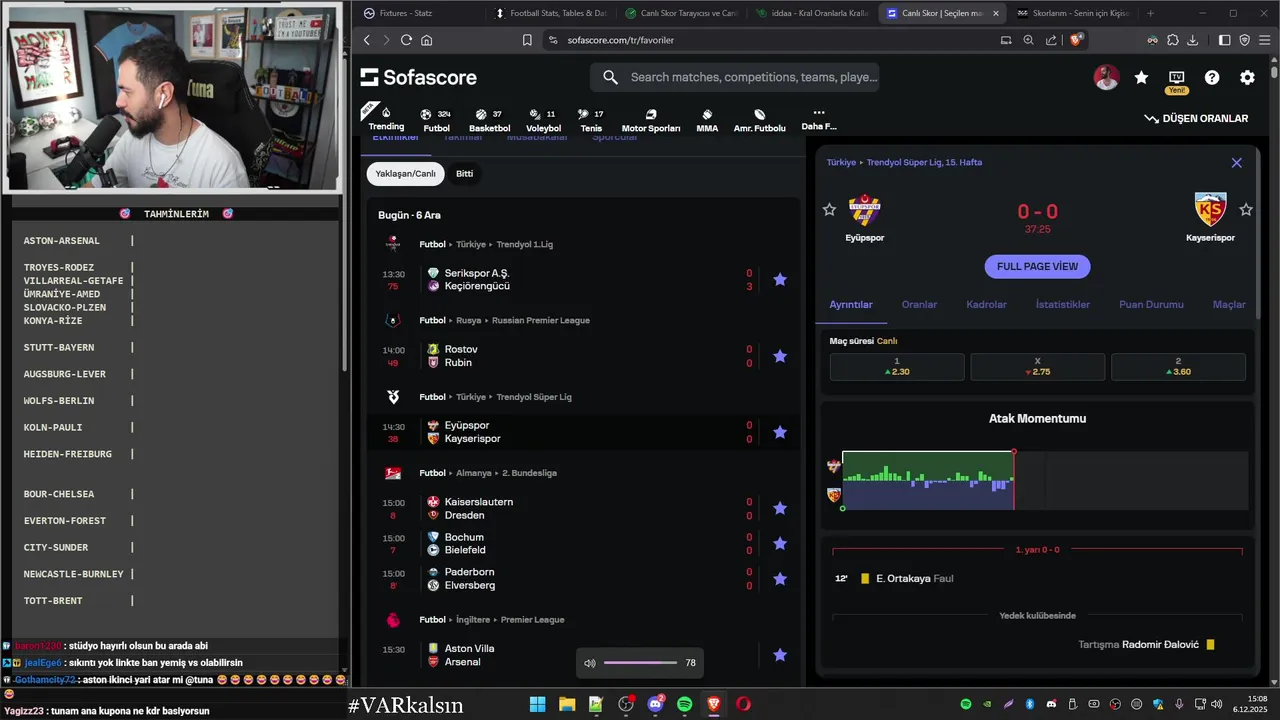Screen dimensions: 1280x720
Task: Bookmark this page in the browser
Action: [527, 40]
